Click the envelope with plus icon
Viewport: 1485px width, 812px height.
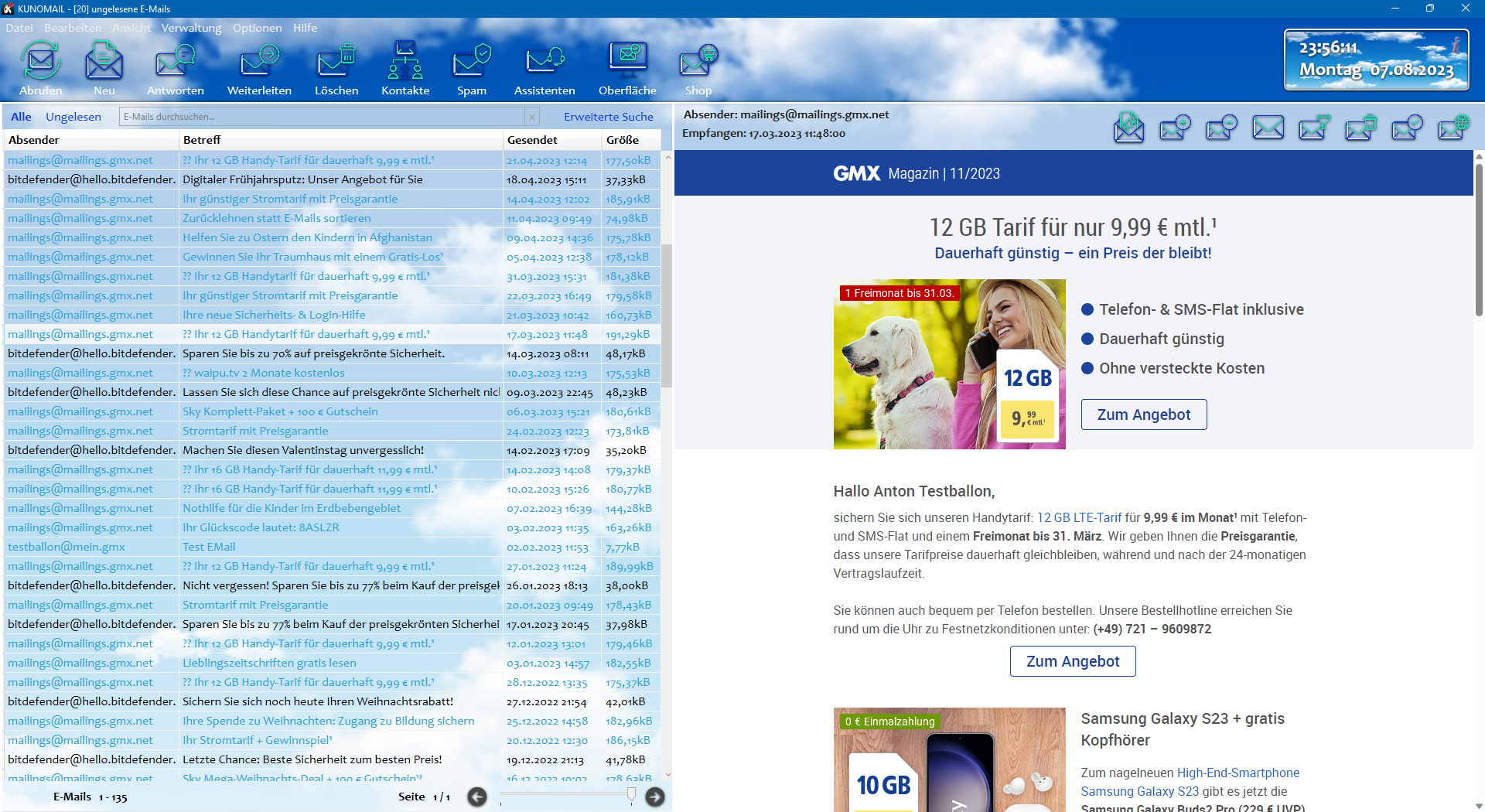pos(1175,127)
